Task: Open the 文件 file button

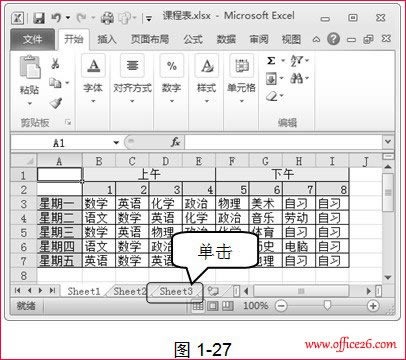Action: pos(32,39)
